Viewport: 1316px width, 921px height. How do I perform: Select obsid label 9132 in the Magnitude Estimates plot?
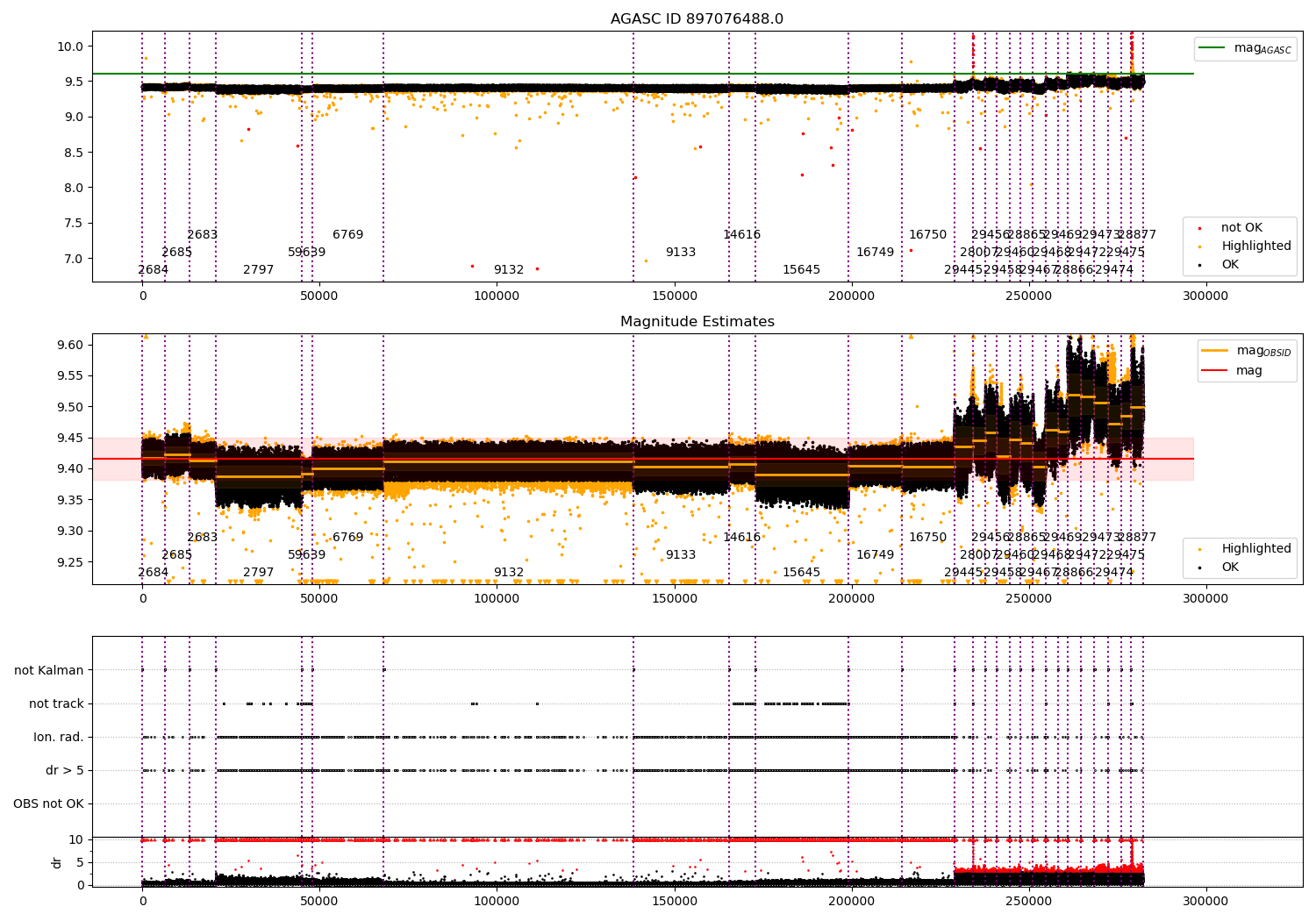(x=508, y=573)
